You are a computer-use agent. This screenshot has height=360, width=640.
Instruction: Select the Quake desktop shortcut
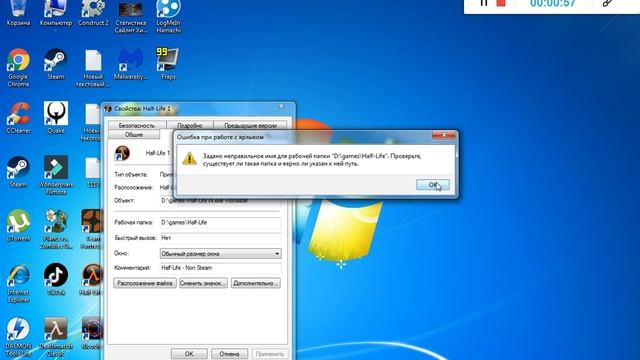click(56, 118)
